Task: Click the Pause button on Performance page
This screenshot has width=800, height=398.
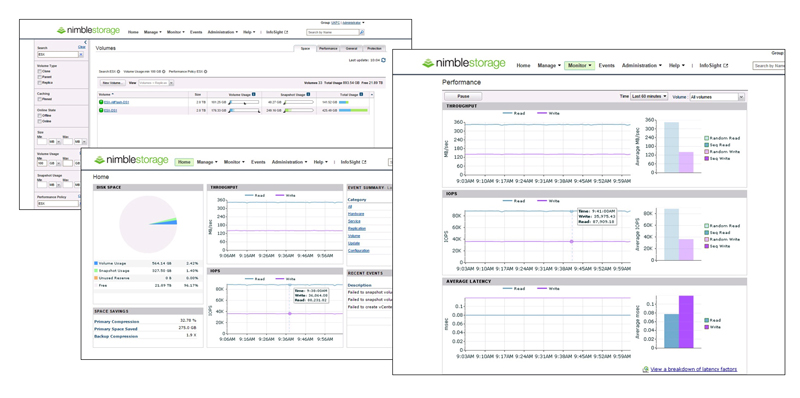Action: click(463, 96)
